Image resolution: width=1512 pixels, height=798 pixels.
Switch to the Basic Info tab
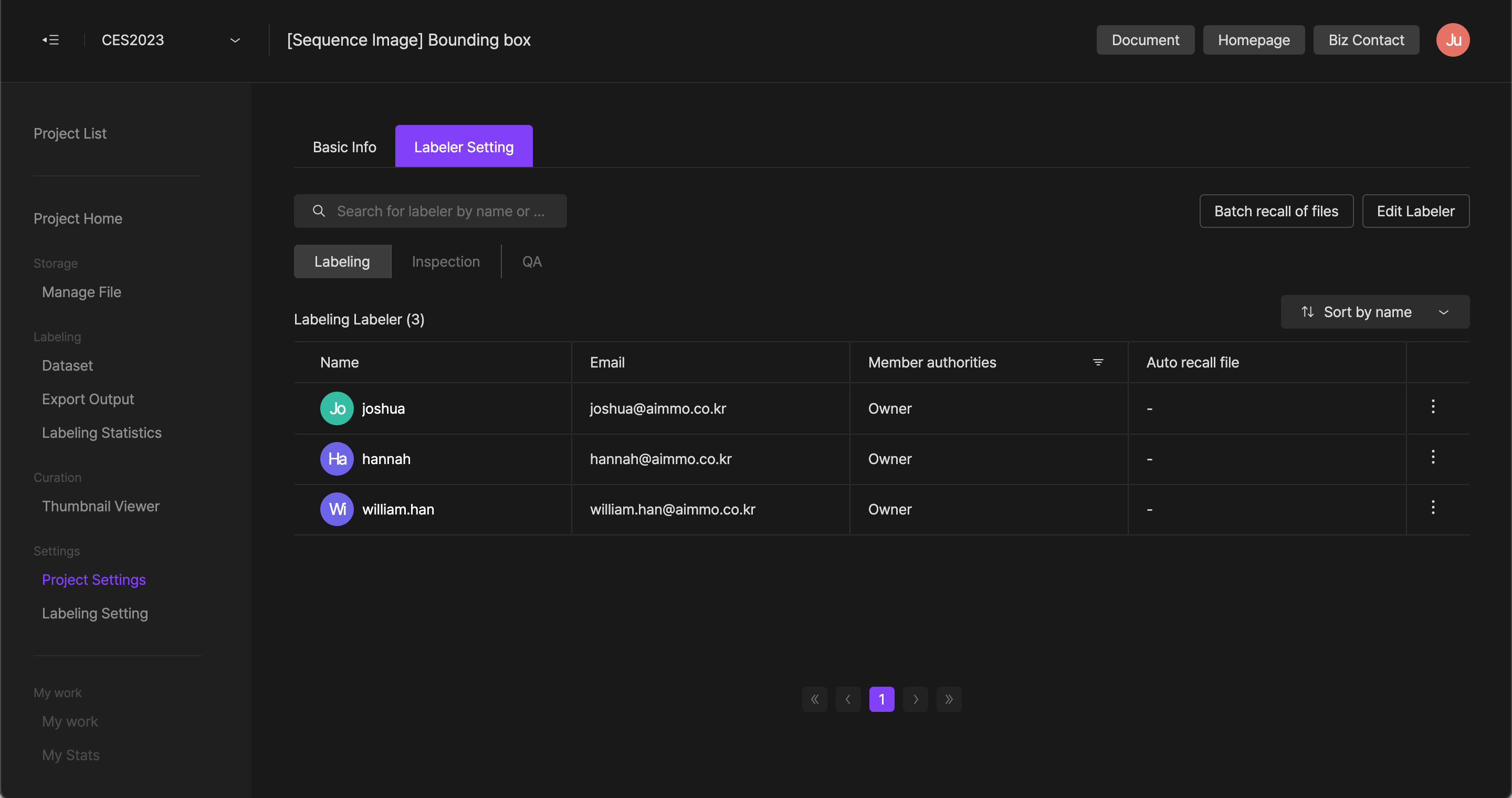pyautogui.click(x=344, y=148)
